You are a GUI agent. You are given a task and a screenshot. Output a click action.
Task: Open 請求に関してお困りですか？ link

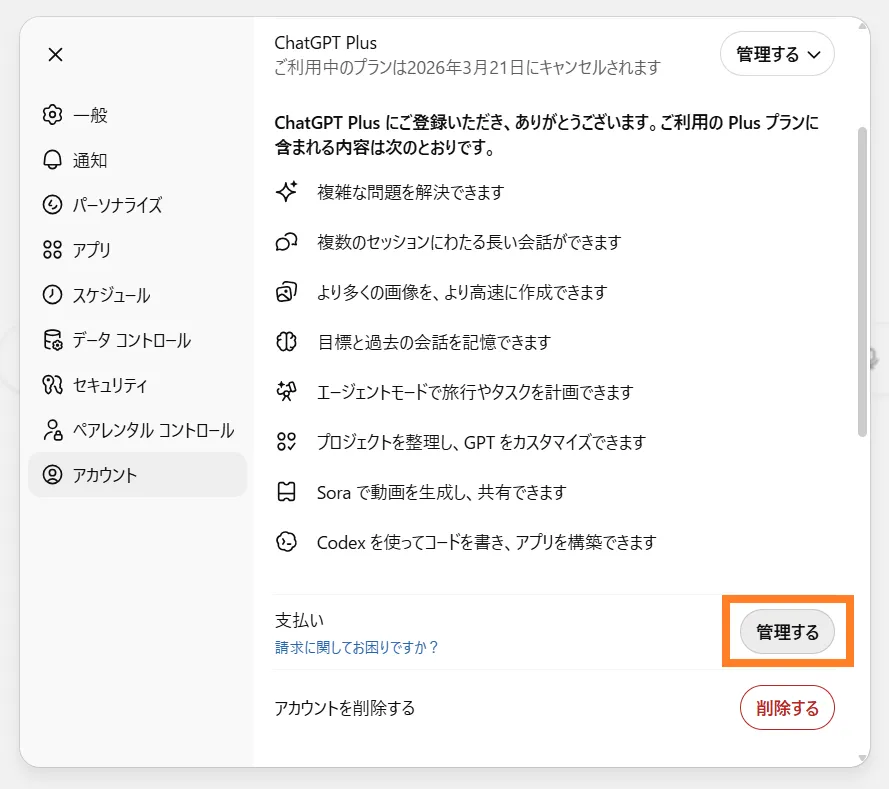click(x=357, y=647)
